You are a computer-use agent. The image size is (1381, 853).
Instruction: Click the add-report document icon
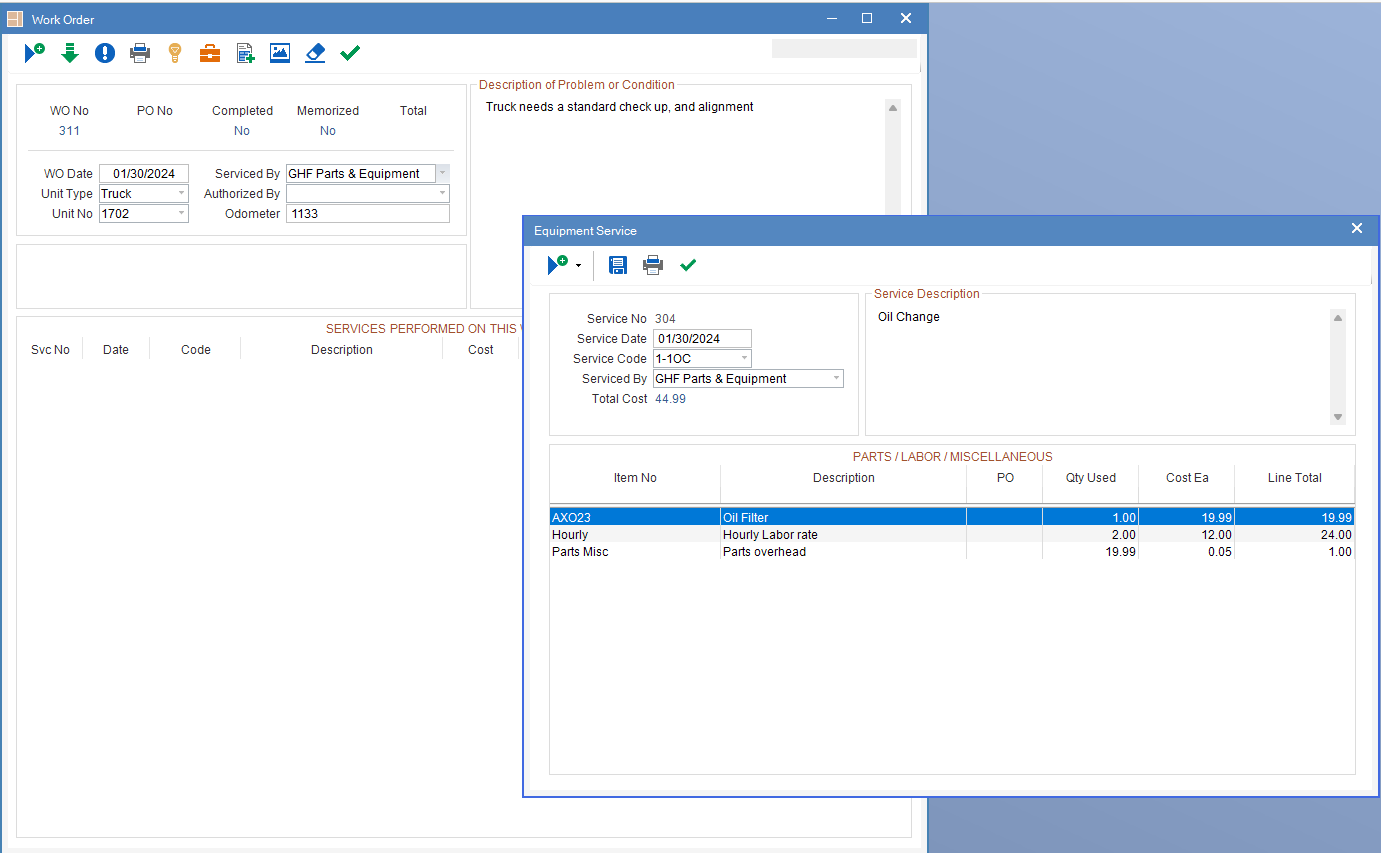pyautogui.click(x=244, y=52)
